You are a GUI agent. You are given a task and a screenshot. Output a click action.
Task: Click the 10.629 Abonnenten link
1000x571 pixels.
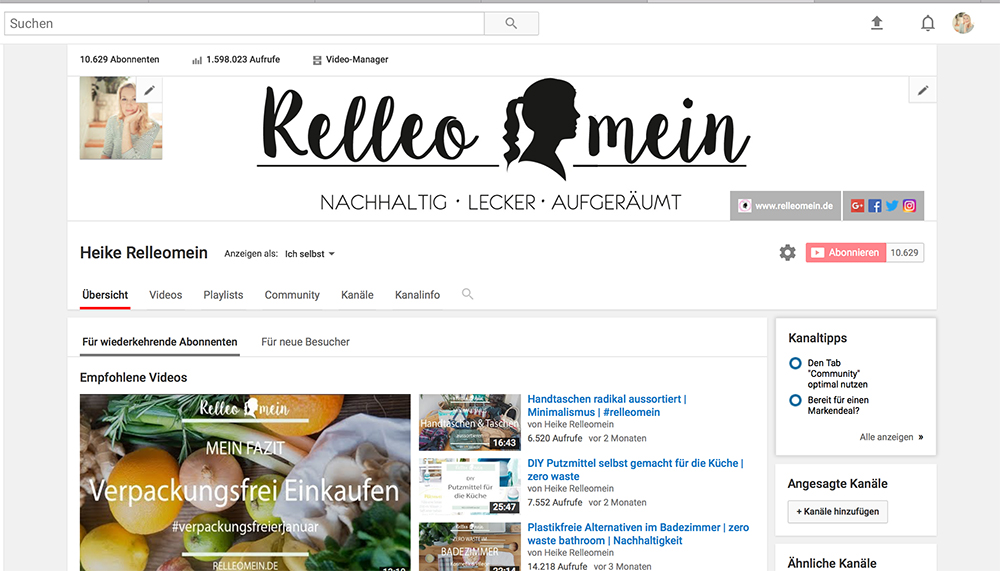click(119, 59)
